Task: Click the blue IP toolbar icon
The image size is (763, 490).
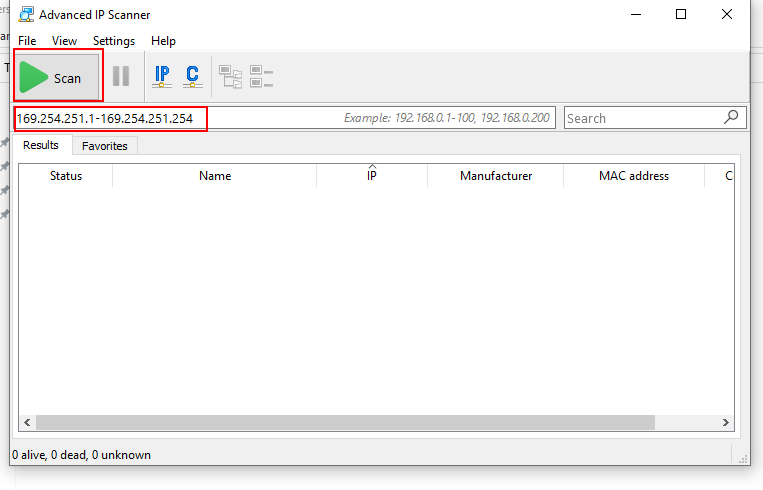Action: (x=162, y=76)
